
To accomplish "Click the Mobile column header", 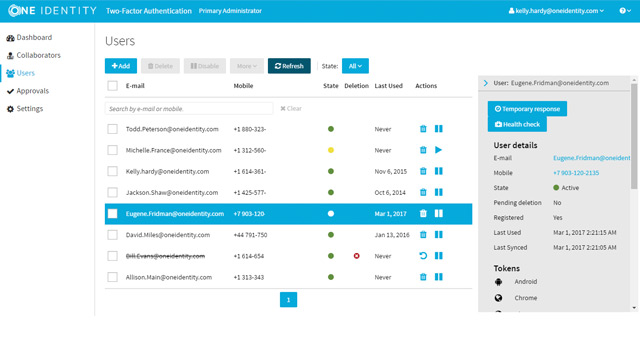I will click(243, 86).
